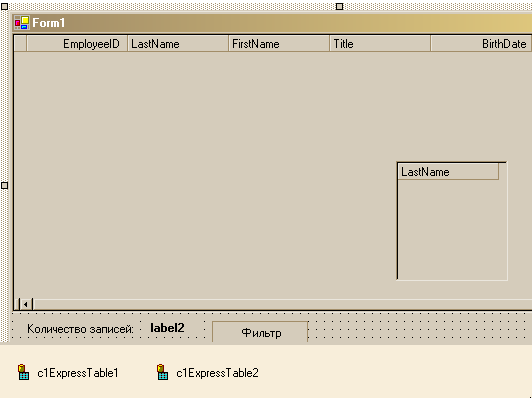Click the left-middle form resize handle
The width and height of the screenshot is (532, 398).
(x=4, y=186)
